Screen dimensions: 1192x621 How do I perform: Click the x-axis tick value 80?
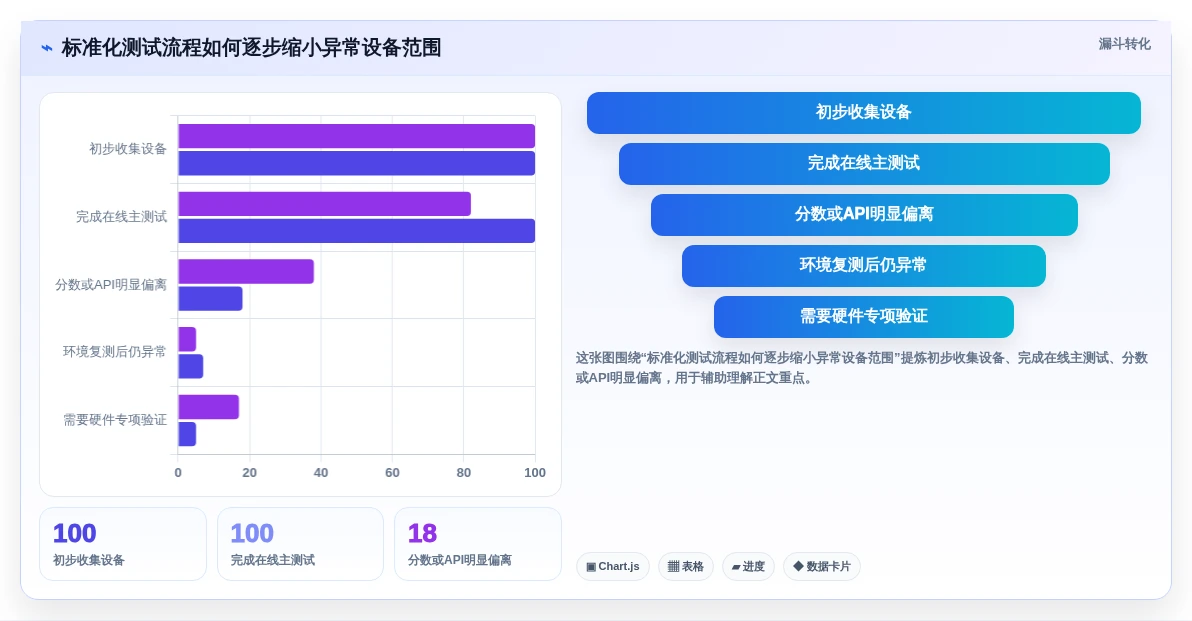[x=464, y=473]
